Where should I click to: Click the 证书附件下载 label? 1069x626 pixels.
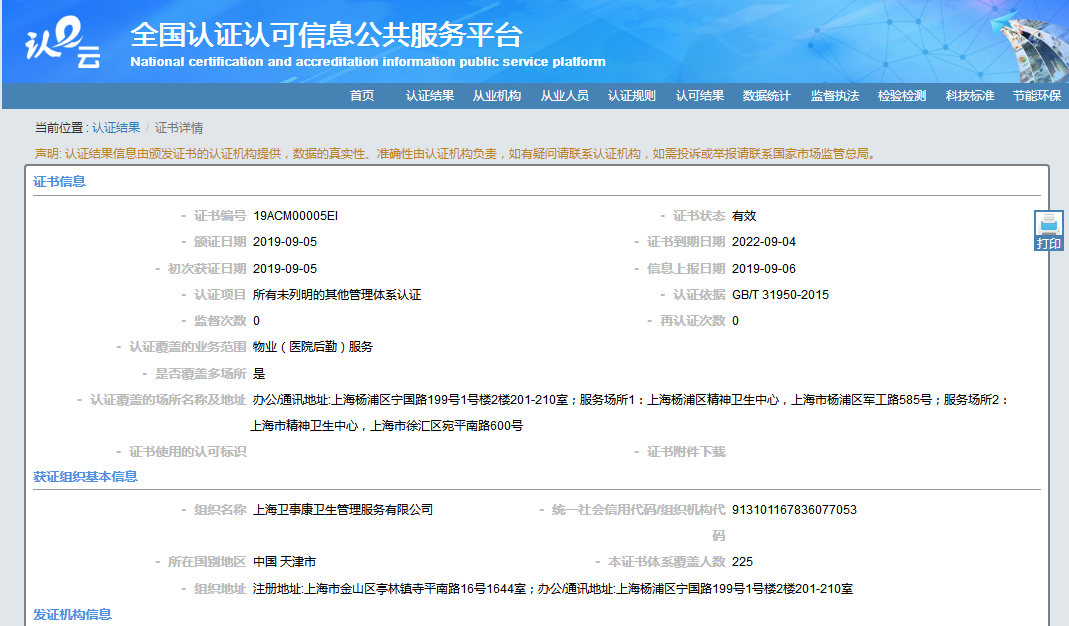click(686, 452)
